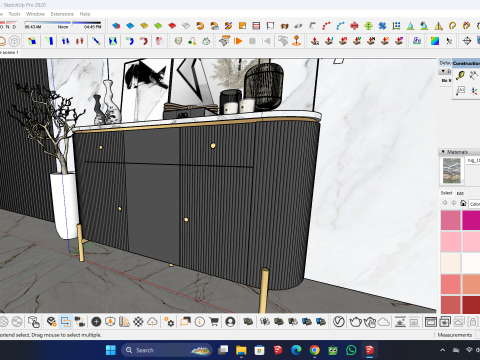
Task: Open the Edit tab in Materials
Action: click(x=460, y=193)
